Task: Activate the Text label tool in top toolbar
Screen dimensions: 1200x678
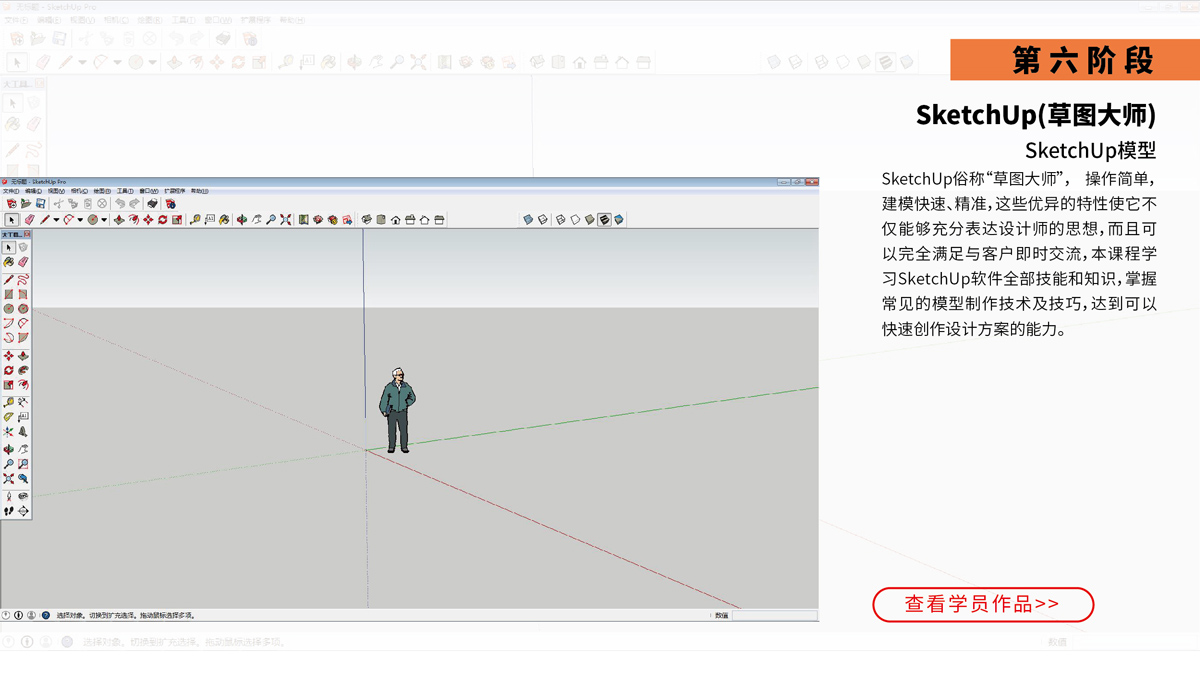Action: [x=209, y=219]
